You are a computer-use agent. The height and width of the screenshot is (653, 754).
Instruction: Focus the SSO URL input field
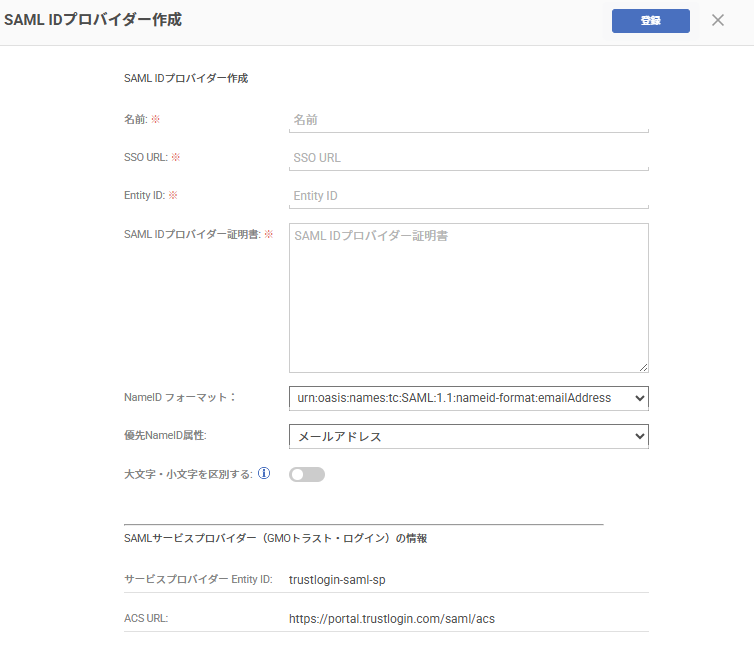[x=468, y=158]
